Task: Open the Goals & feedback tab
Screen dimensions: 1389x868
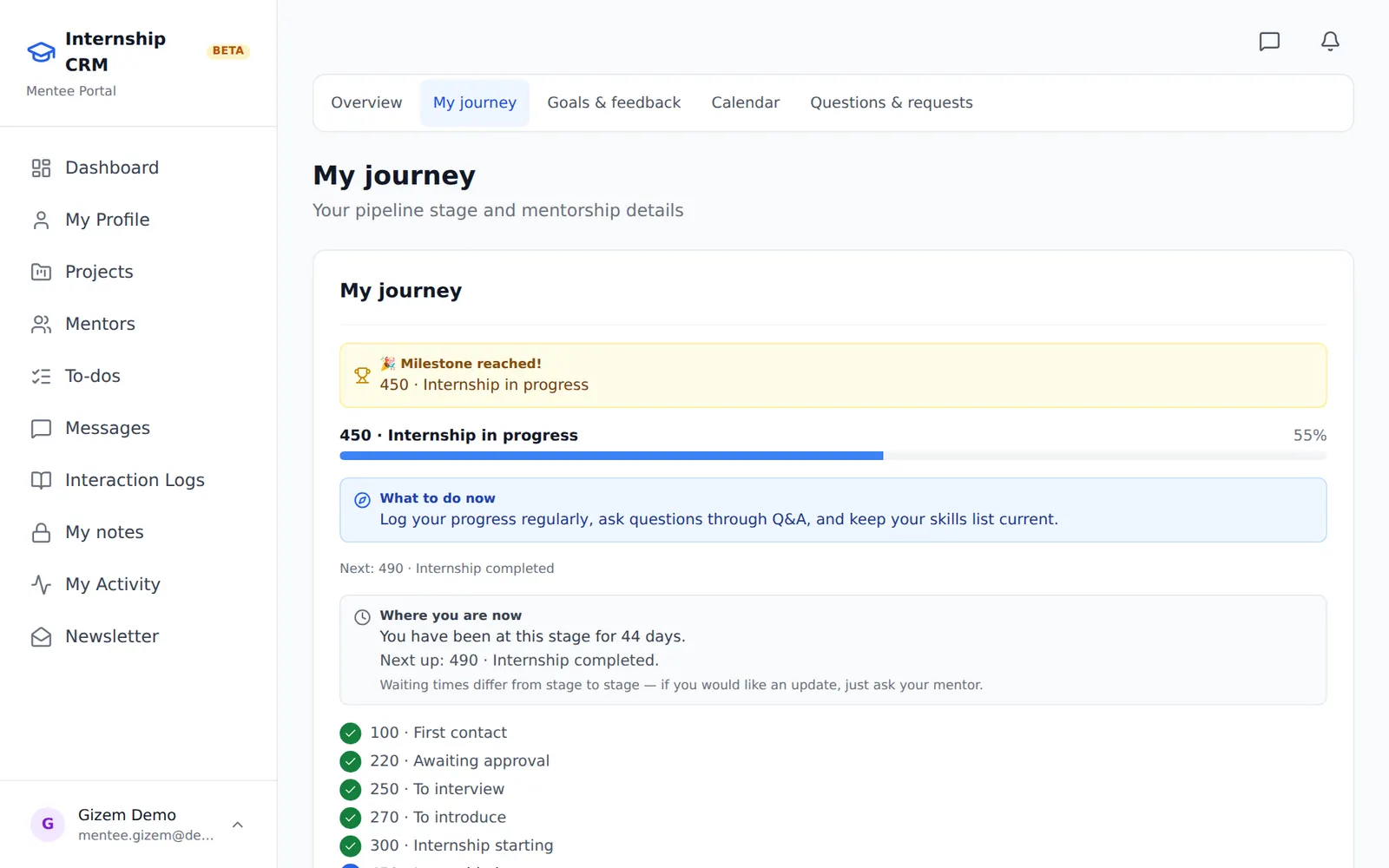Action: click(x=614, y=102)
